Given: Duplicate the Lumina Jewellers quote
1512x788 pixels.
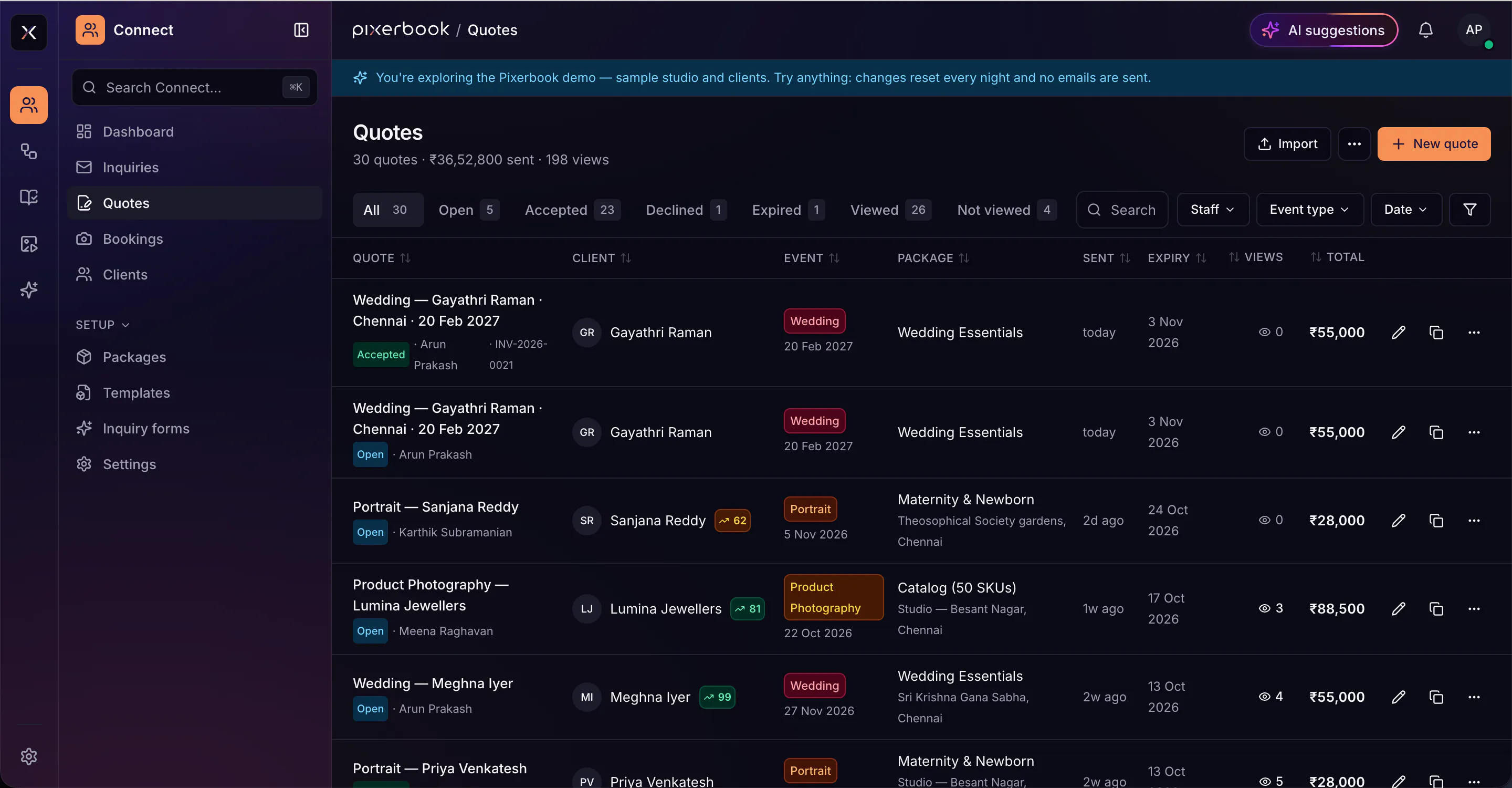Looking at the screenshot, I should click(x=1436, y=609).
